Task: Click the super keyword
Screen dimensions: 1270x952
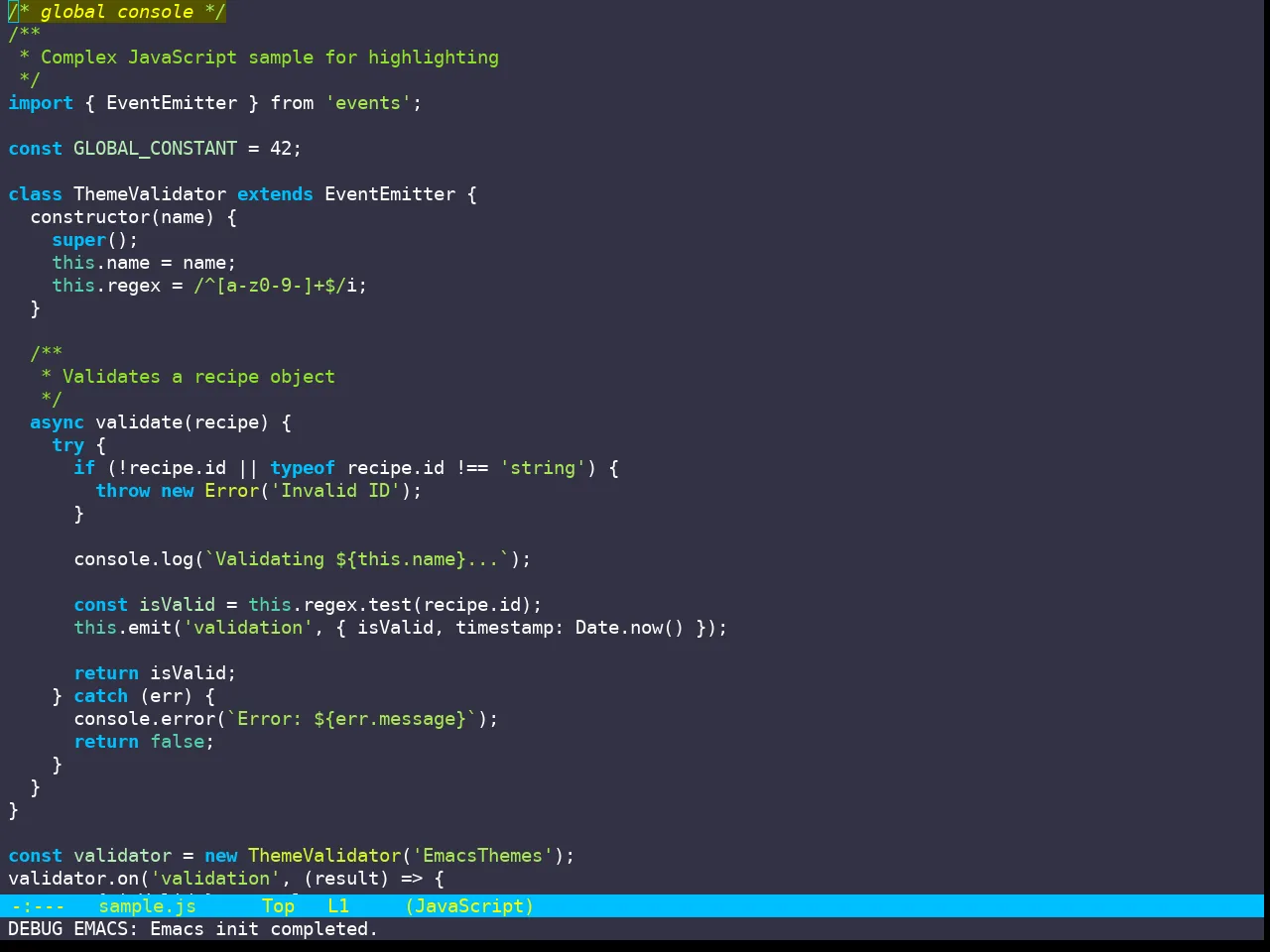Action: (78, 240)
